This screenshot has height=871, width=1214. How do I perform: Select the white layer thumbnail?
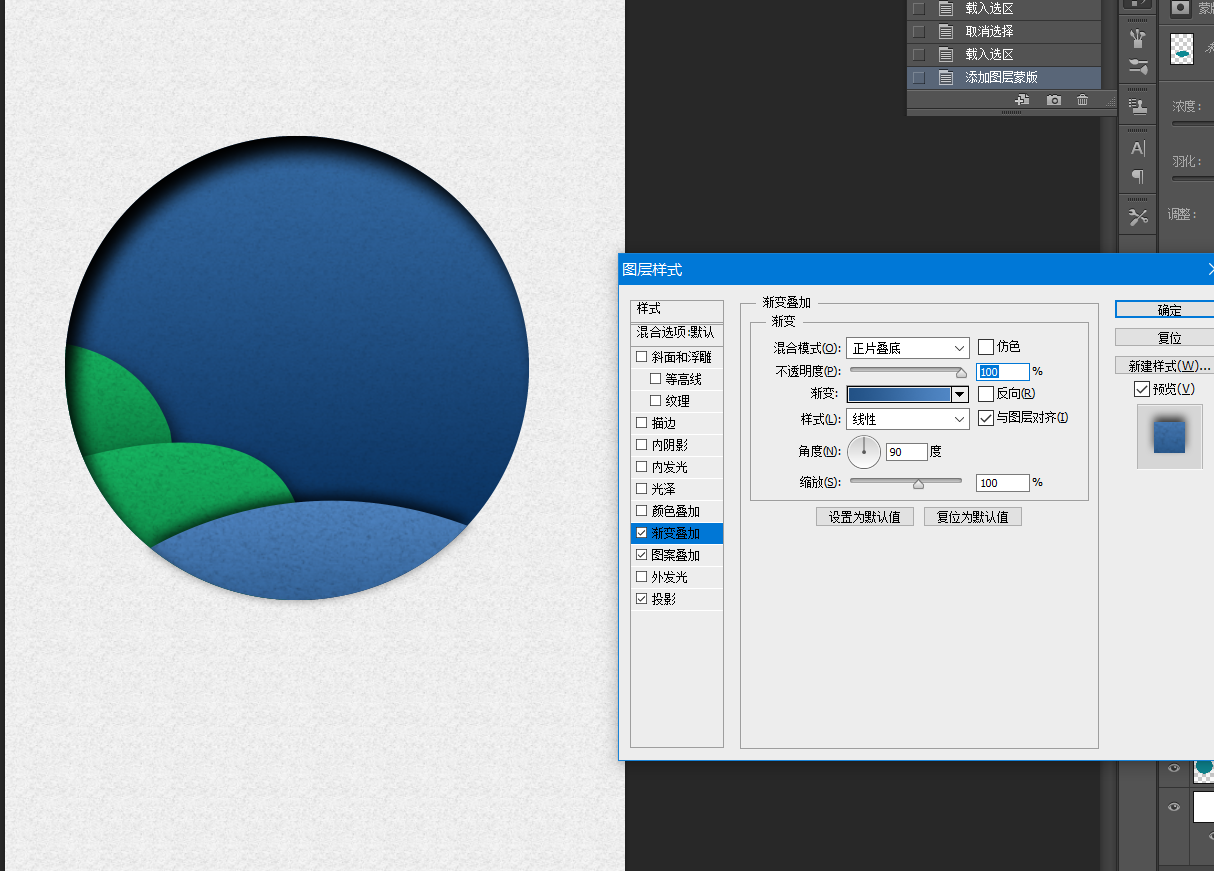pos(1204,806)
